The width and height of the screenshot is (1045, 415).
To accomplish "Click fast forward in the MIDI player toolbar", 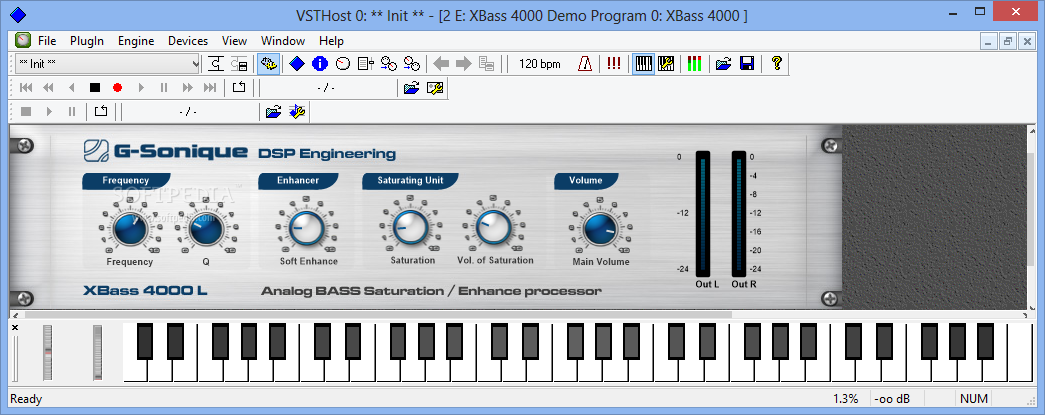I will pos(187,87).
